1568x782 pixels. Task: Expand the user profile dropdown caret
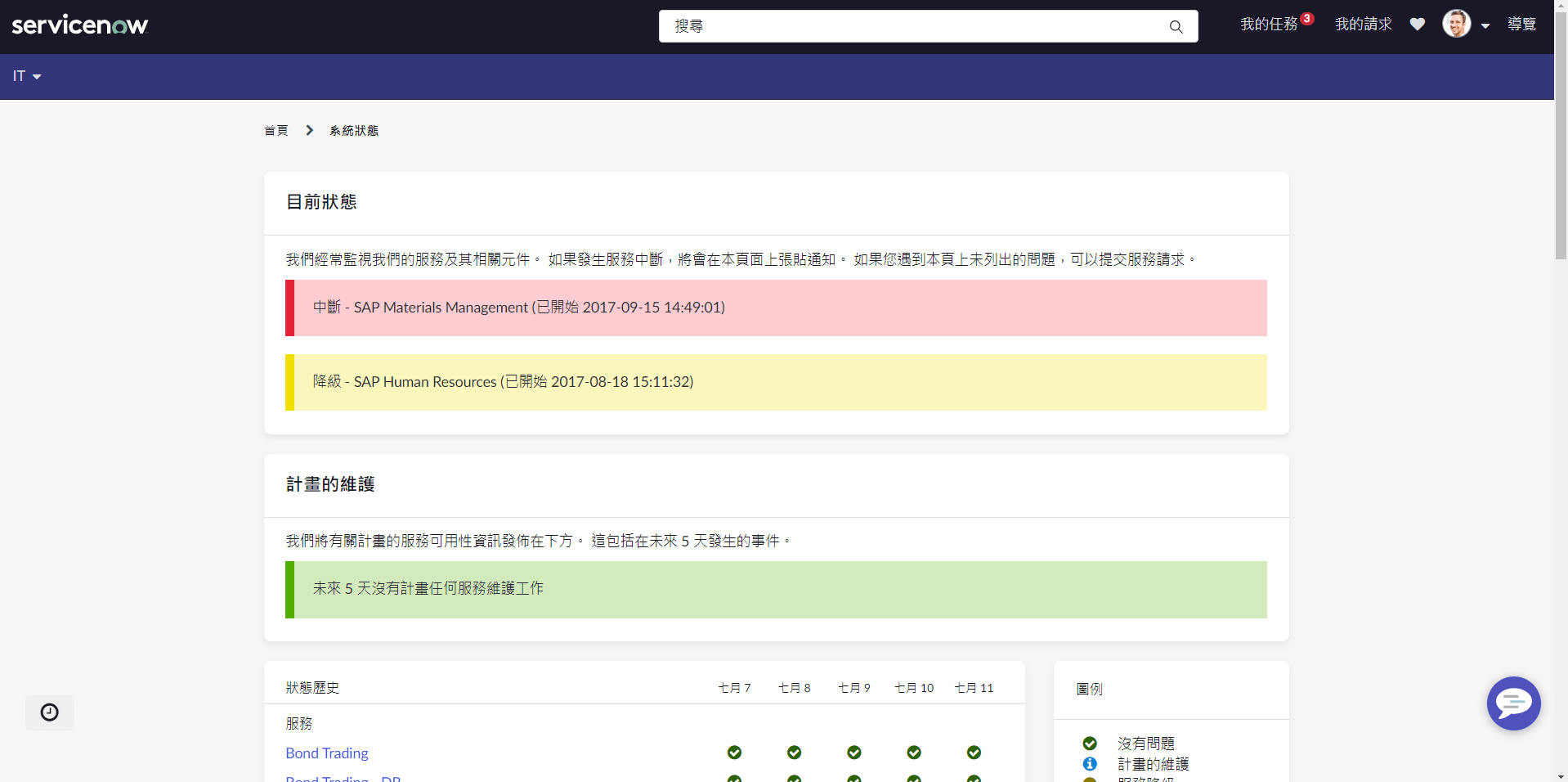point(1485,26)
